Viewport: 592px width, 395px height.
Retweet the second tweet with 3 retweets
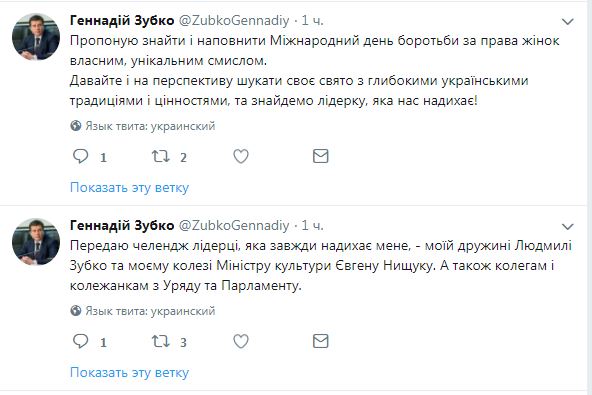(x=160, y=341)
